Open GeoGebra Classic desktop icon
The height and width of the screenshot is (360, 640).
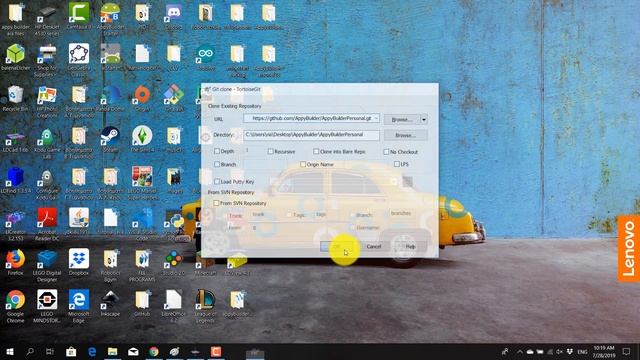79,59
